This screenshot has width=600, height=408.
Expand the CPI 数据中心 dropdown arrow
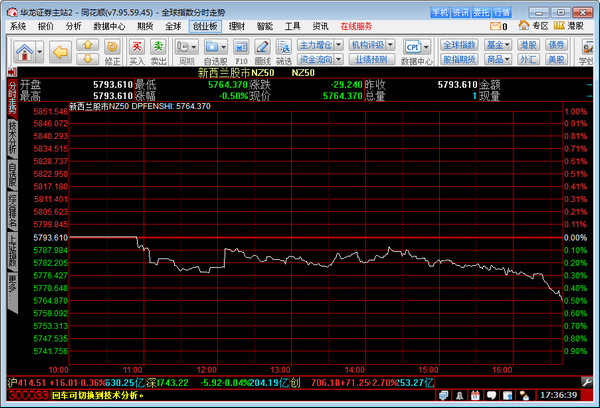click(426, 47)
